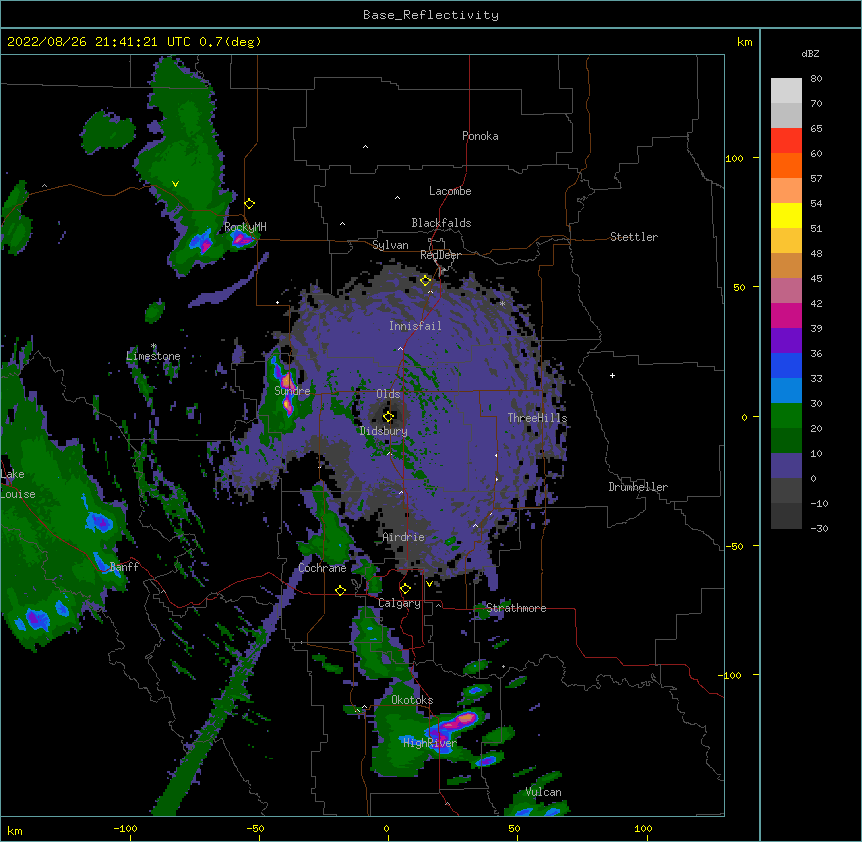
Task: Click the yellow V marker northwest of RockyMH
Action: point(175,184)
